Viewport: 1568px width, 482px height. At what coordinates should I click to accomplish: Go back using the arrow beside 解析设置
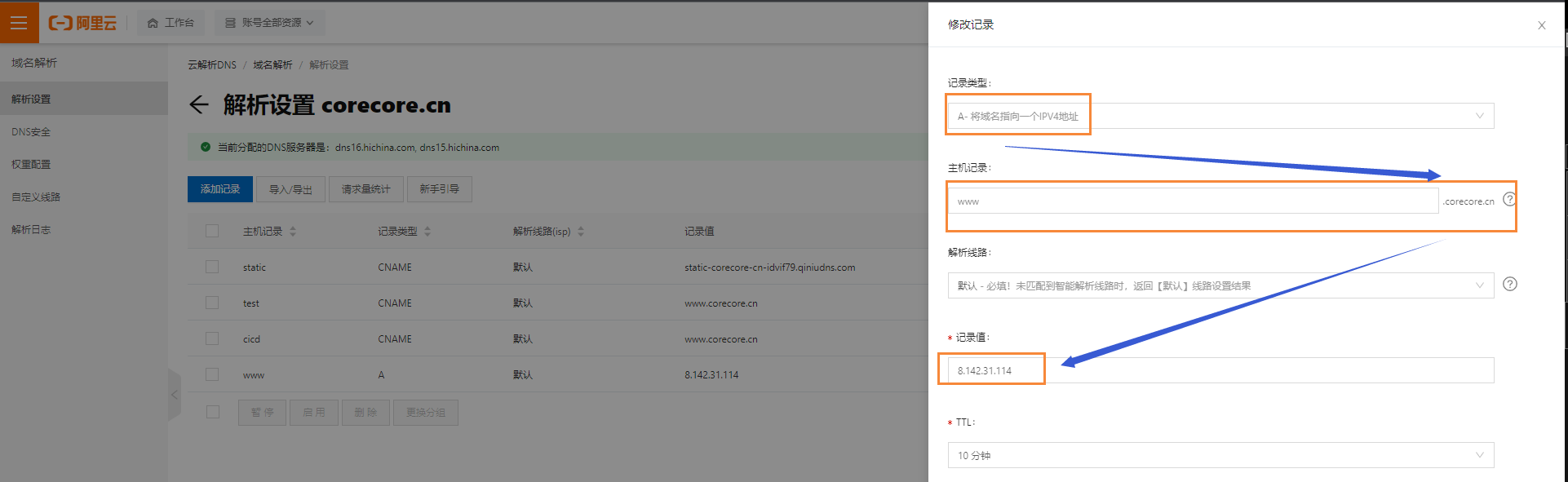[x=198, y=104]
